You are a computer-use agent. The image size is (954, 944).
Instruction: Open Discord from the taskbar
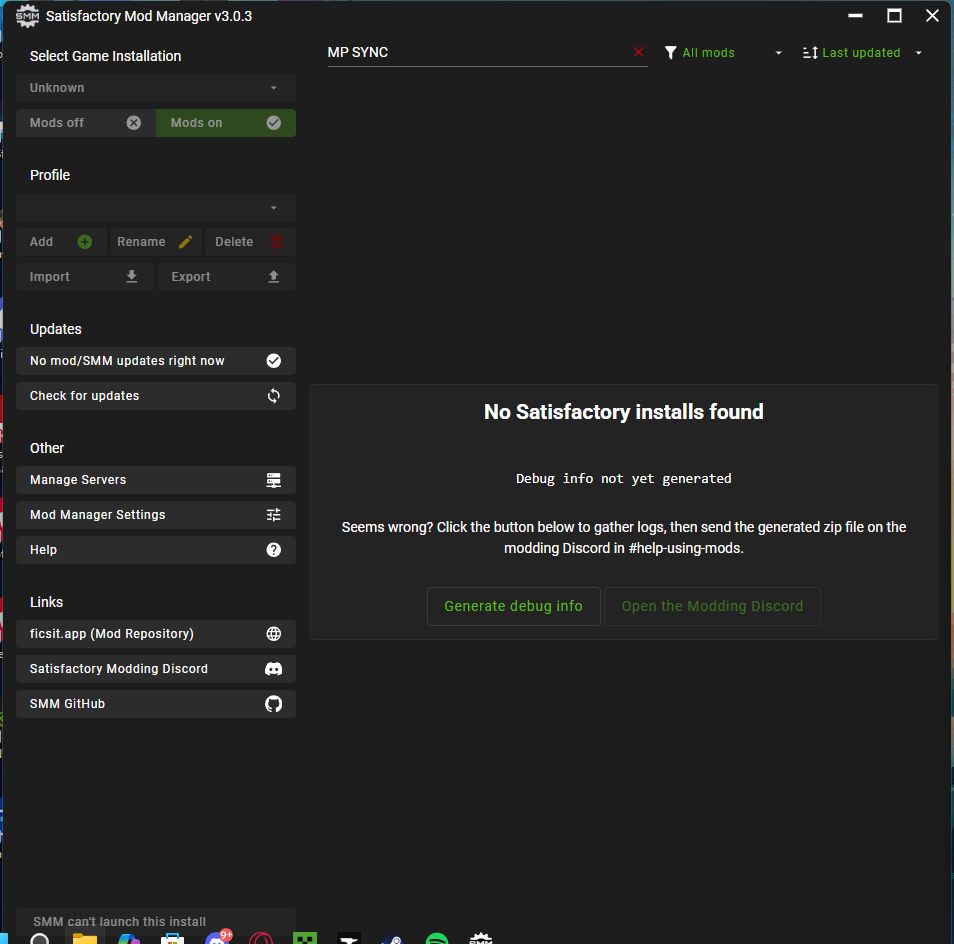tap(218, 939)
